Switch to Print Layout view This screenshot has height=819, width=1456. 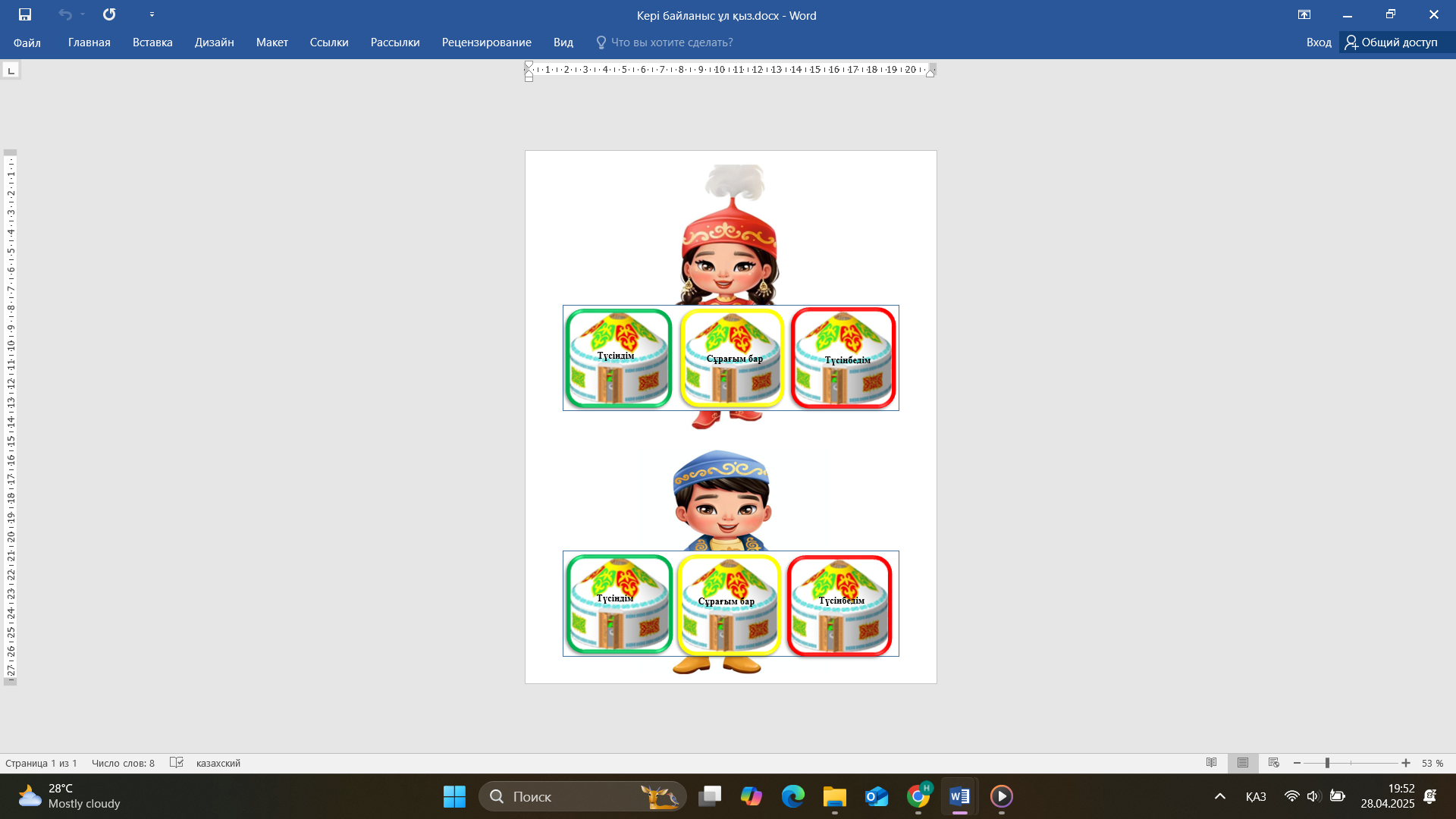coord(1242,763)
